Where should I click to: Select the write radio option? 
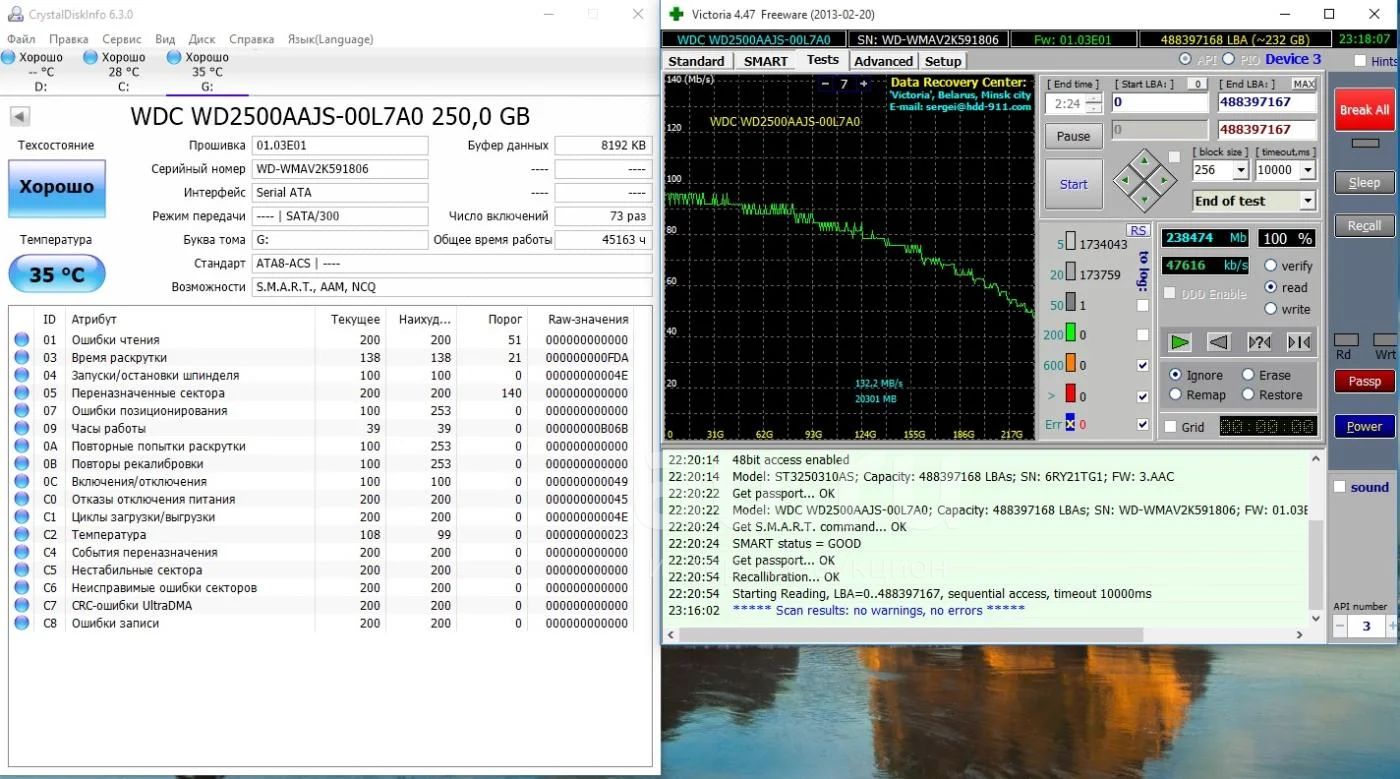coord(1271,309)
